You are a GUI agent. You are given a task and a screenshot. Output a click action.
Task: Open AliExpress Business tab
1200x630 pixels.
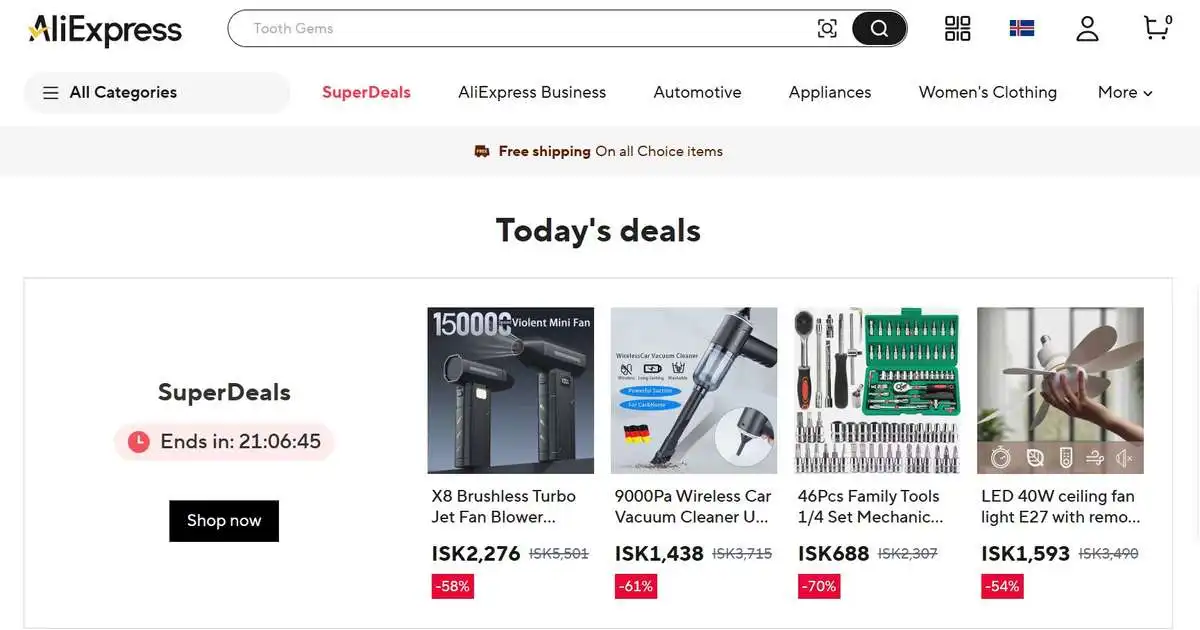(532, 92)
